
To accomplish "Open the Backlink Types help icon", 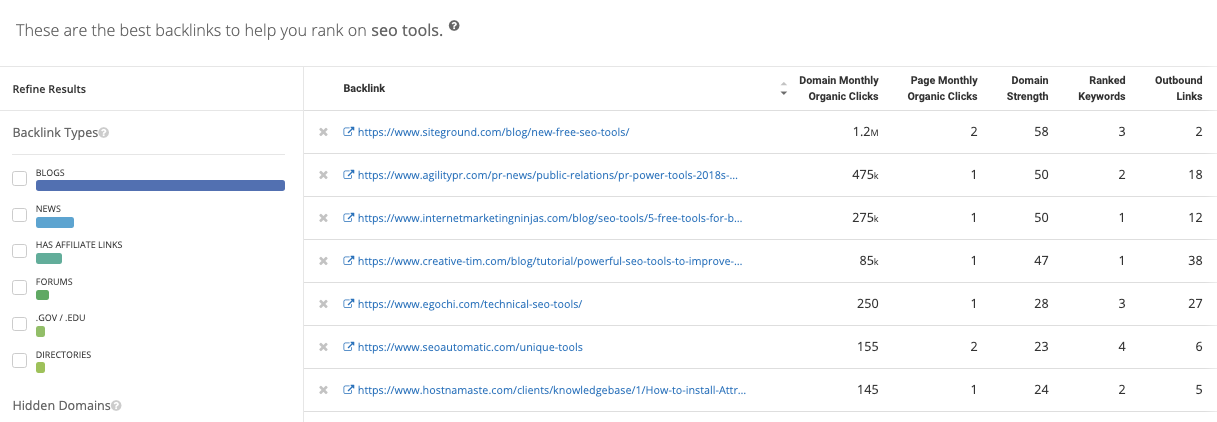I will (104, 132).
